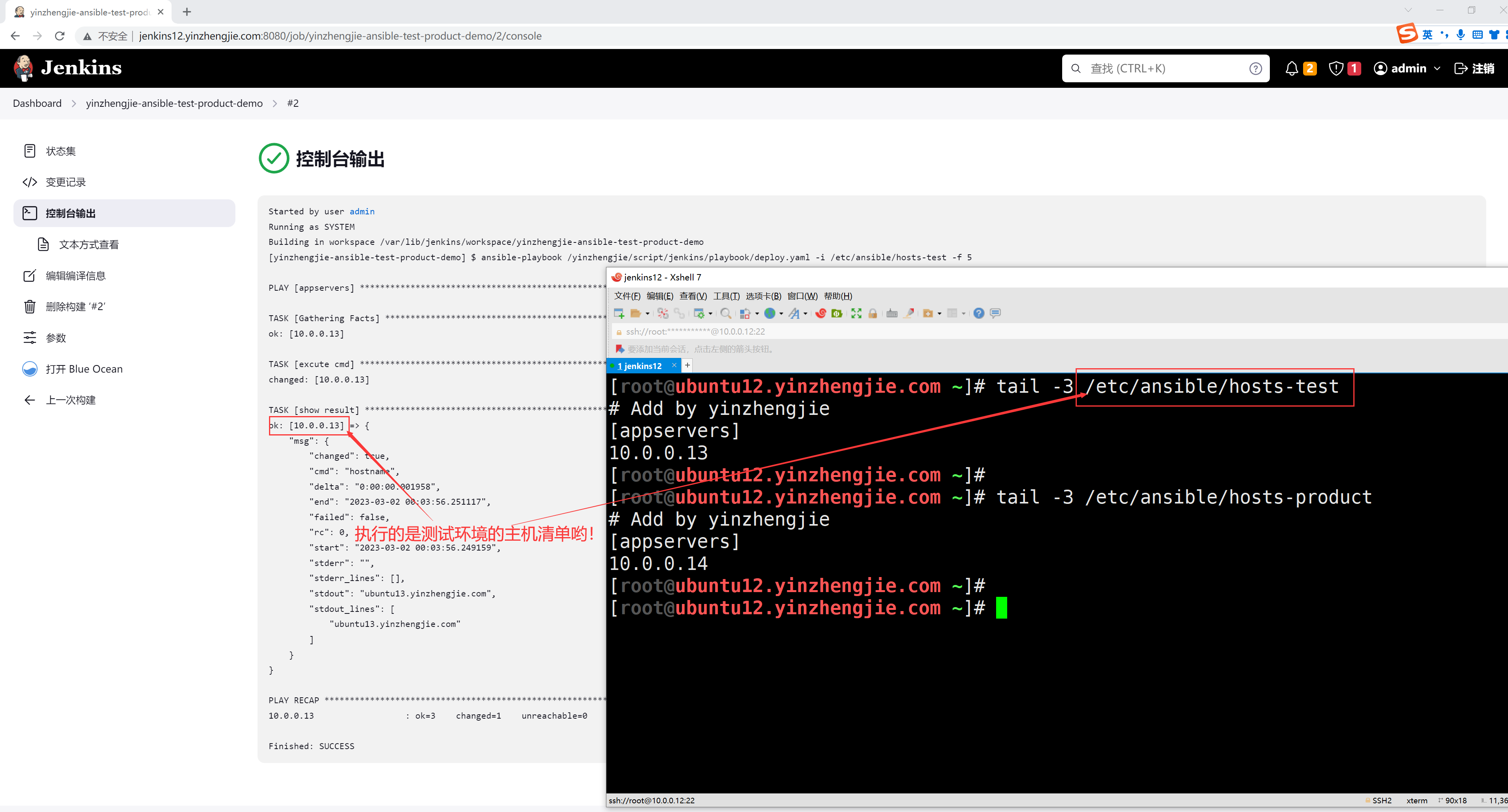This screenshot has height=812, width=1508.
Task: Click the trash icon to delete build #2
Action: pyautogui.click(x=29, y=307)
